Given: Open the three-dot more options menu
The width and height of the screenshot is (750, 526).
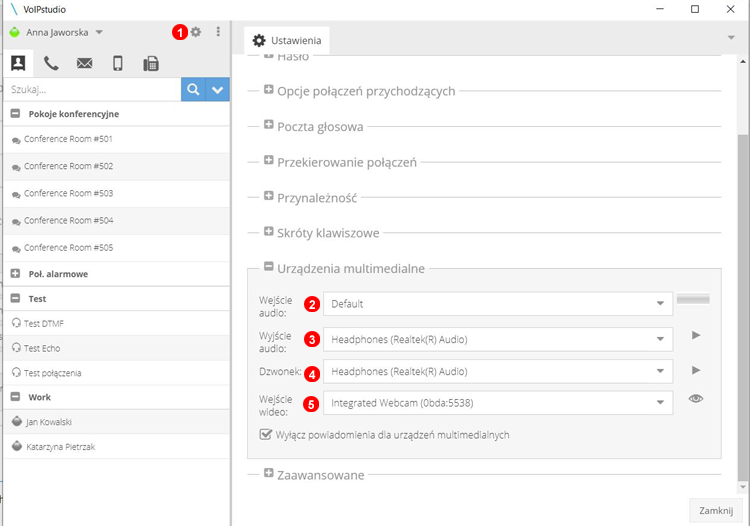Looking at the screenshot, I should 218,32.
